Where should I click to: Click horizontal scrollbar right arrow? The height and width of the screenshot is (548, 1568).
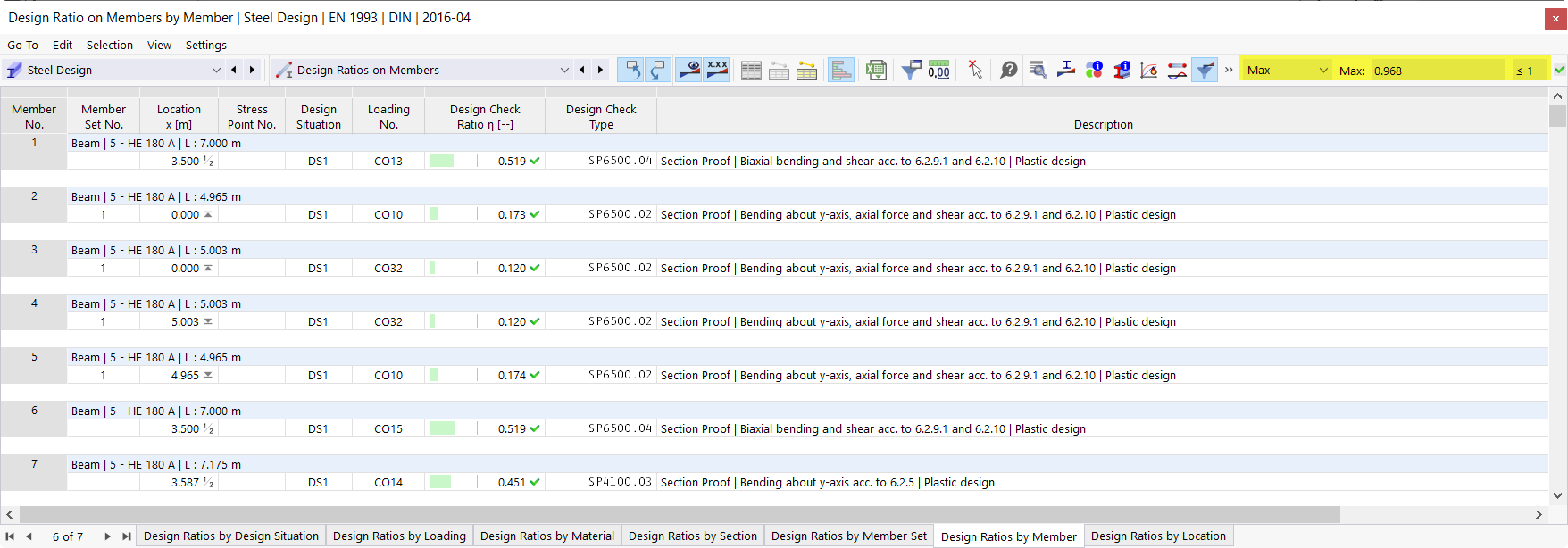(x=1539, y=514)
